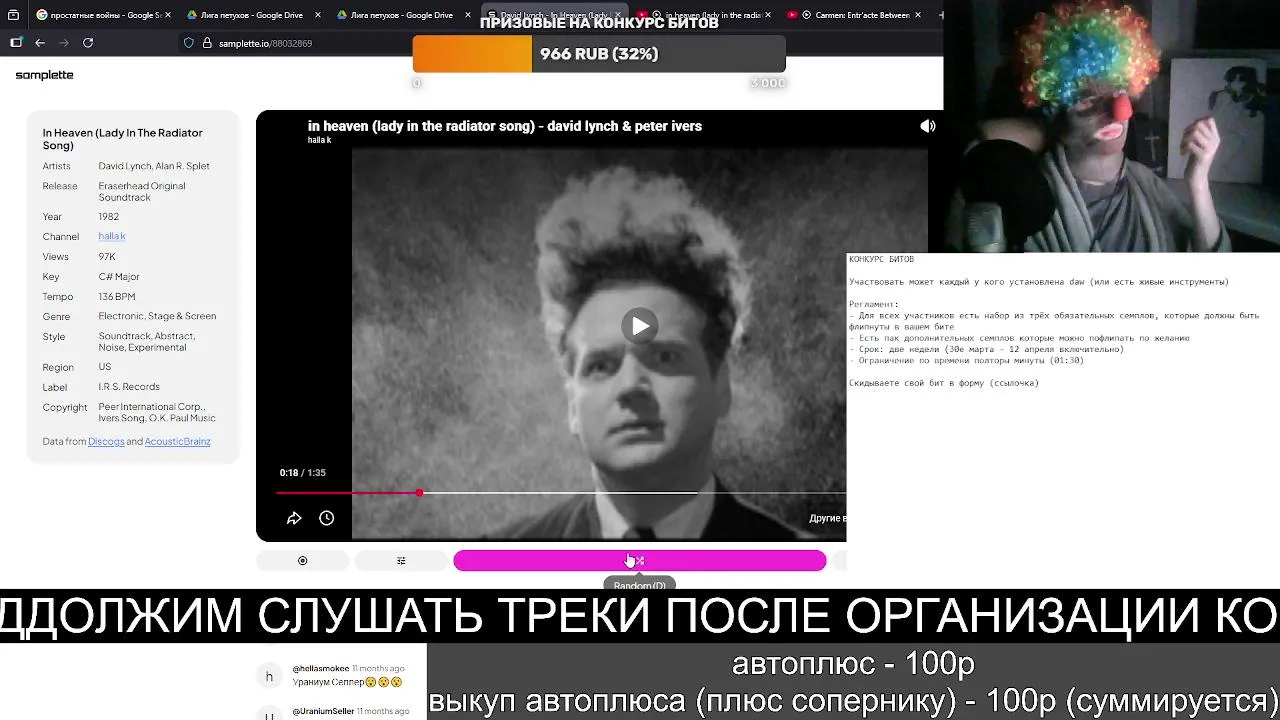This screenshot has height=720, width=1280.
Task: Click the '0:18 / 1:35' time display
Action: click(302, 472)
